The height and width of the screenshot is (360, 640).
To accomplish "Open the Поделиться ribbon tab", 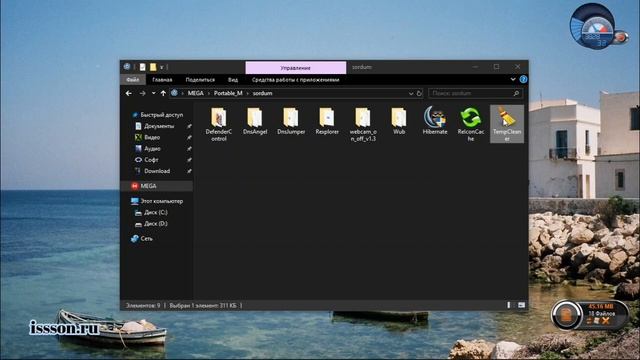I will [200, 80].
